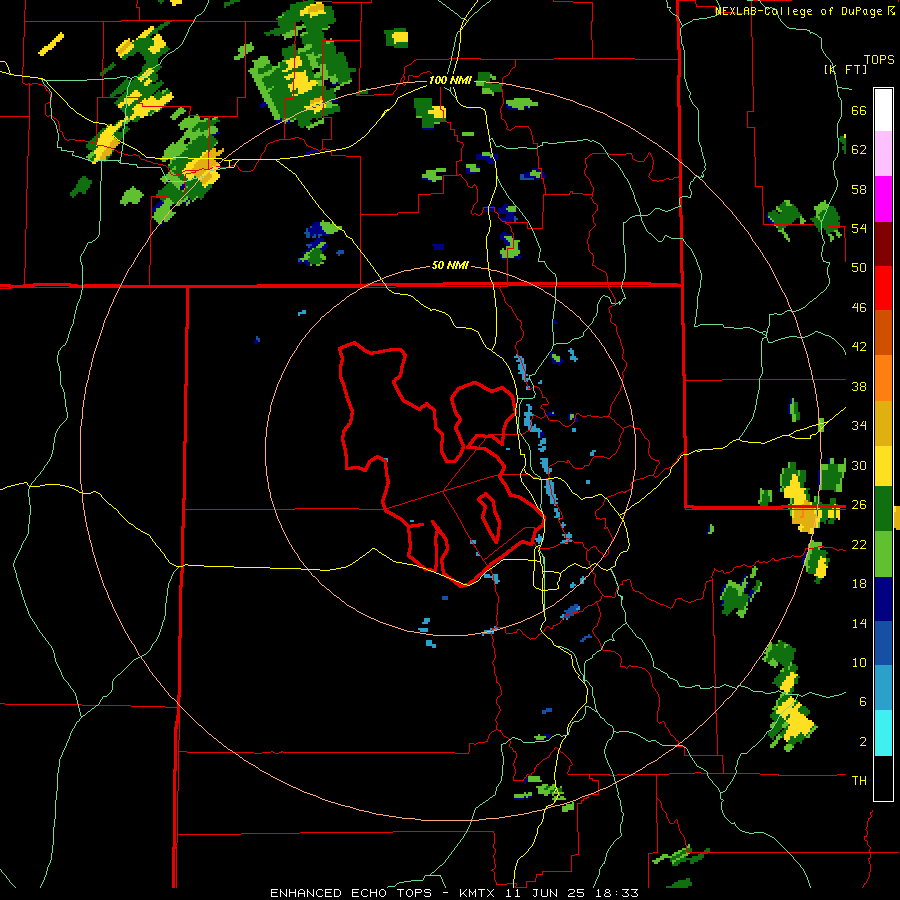The height and width of the screenshot is (900, 900).
Task: Click the '62' legend value
Action: [x=859, y=150]
